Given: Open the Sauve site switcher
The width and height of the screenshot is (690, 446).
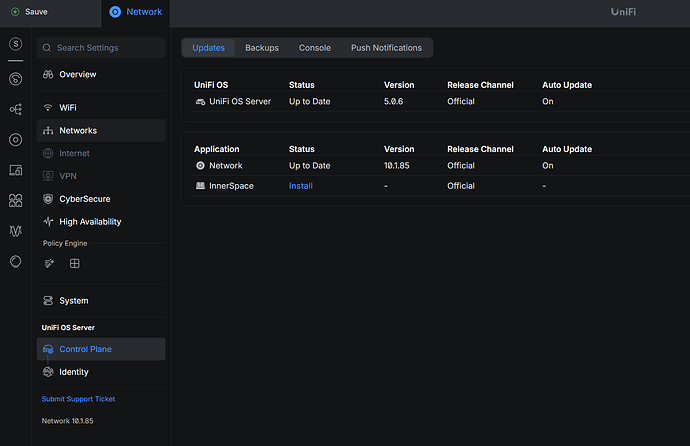Looking at the screenshot, I should pyautogui.click(x=50, y=13).
